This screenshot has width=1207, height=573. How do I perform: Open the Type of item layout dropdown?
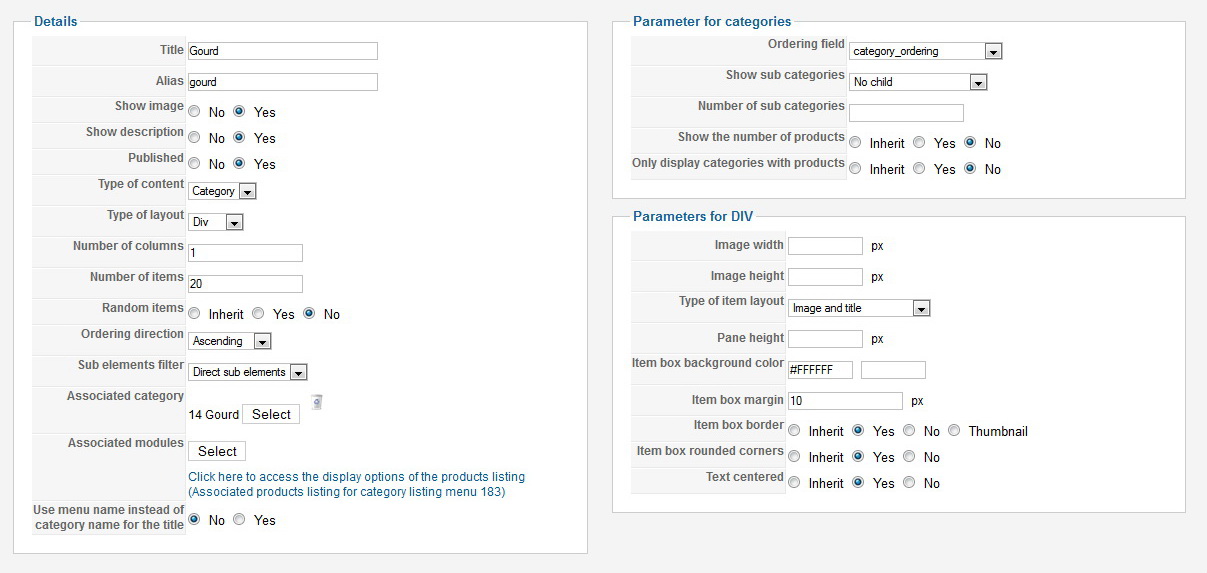click(859, 308)
